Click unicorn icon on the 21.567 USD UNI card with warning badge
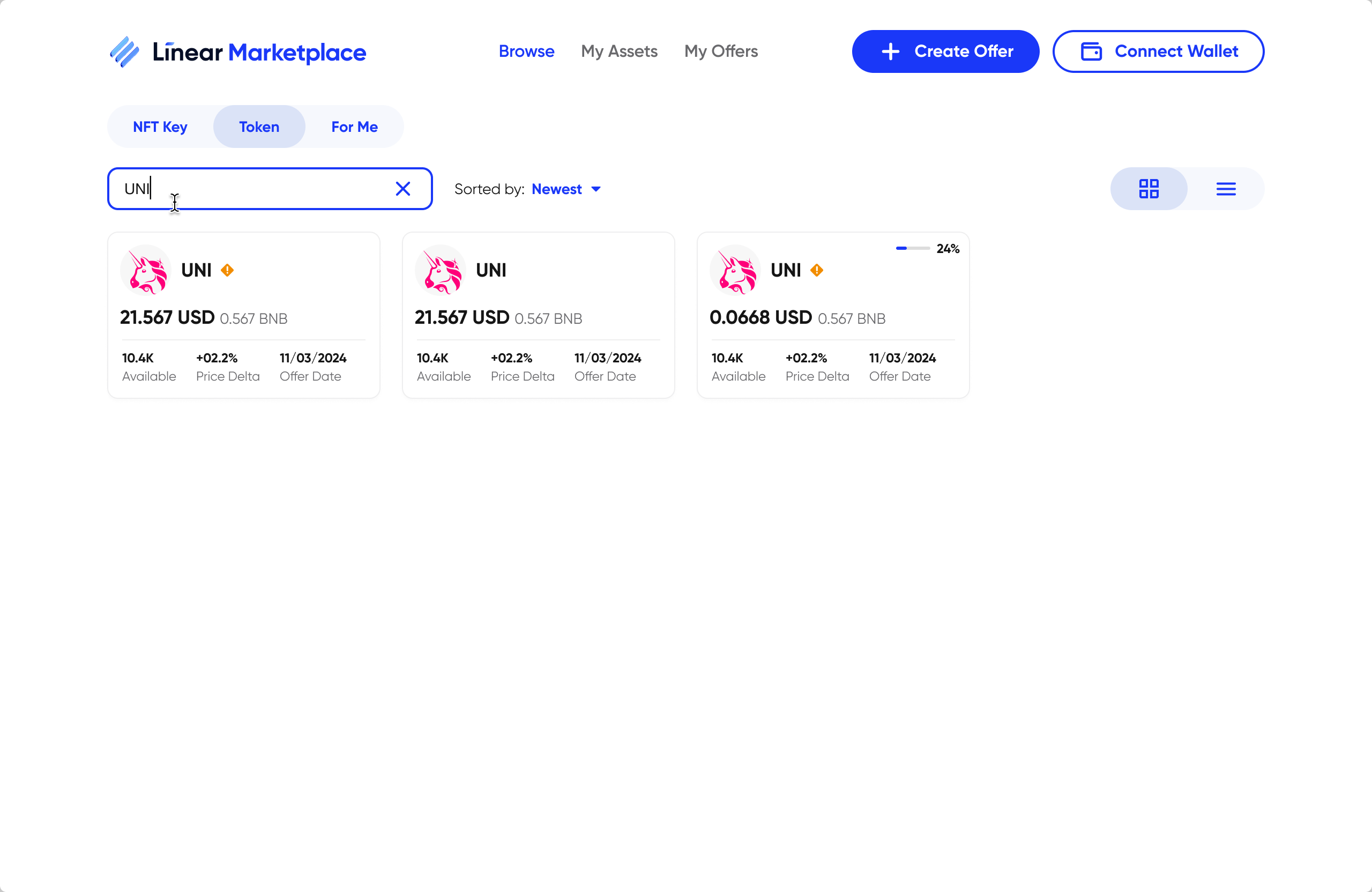1372x892 pixels. click(x=146, y=270)
